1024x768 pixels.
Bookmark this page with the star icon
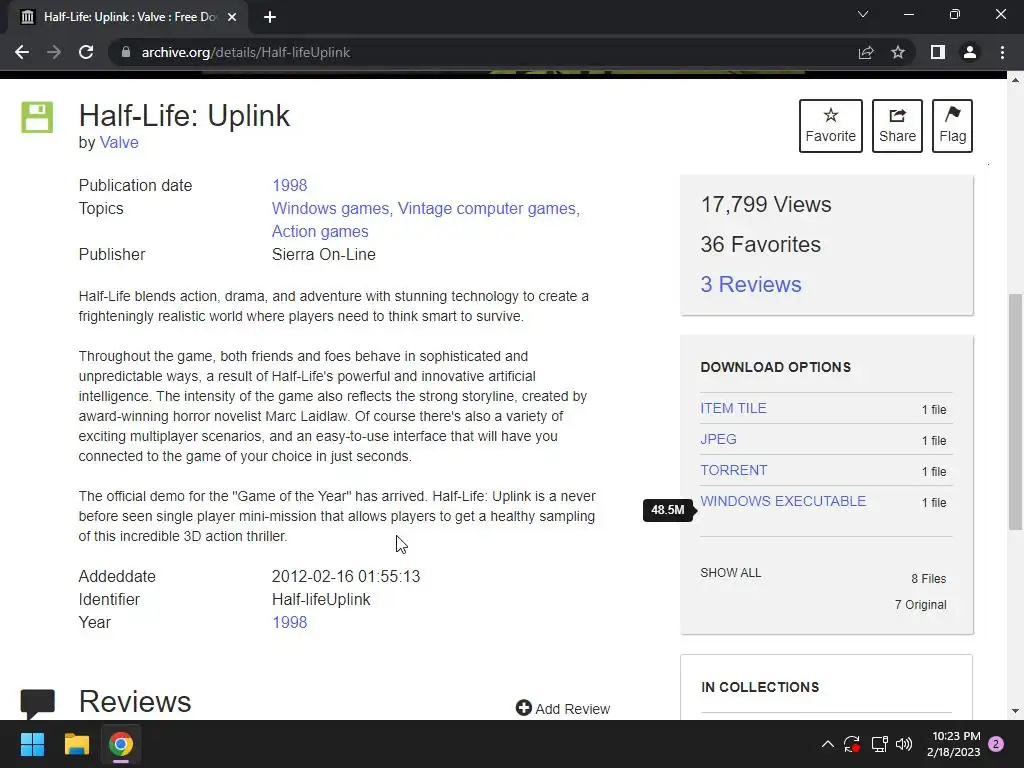point(898,52)
